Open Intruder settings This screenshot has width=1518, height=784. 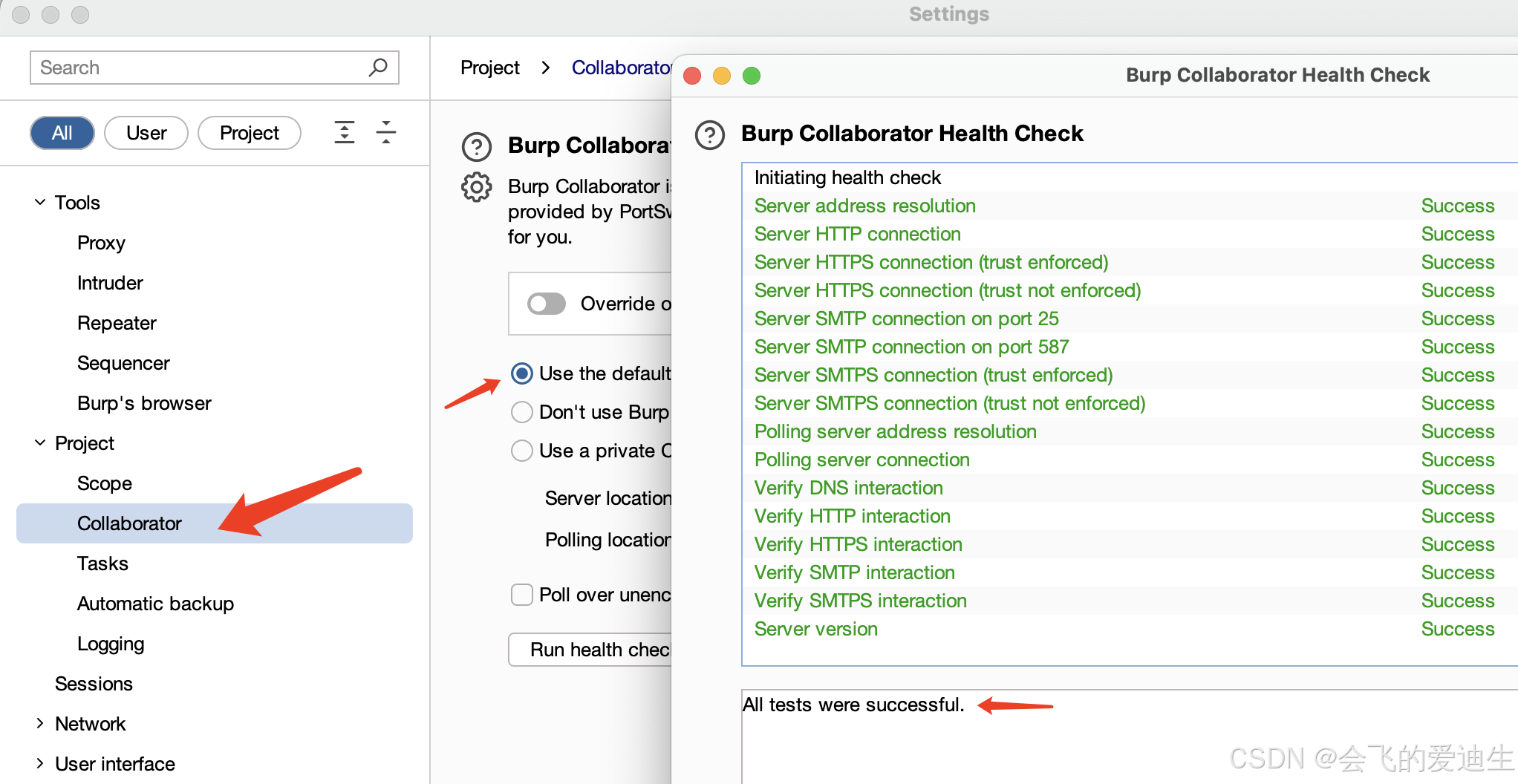click(110, 283)
